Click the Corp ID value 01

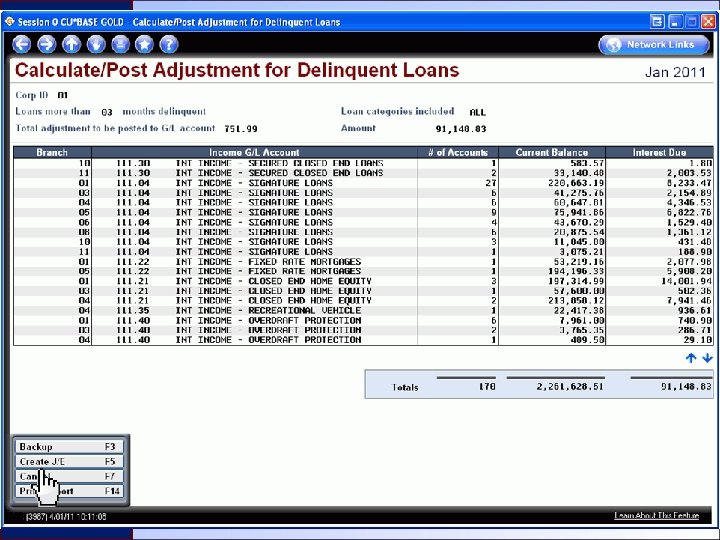[63, 96]
